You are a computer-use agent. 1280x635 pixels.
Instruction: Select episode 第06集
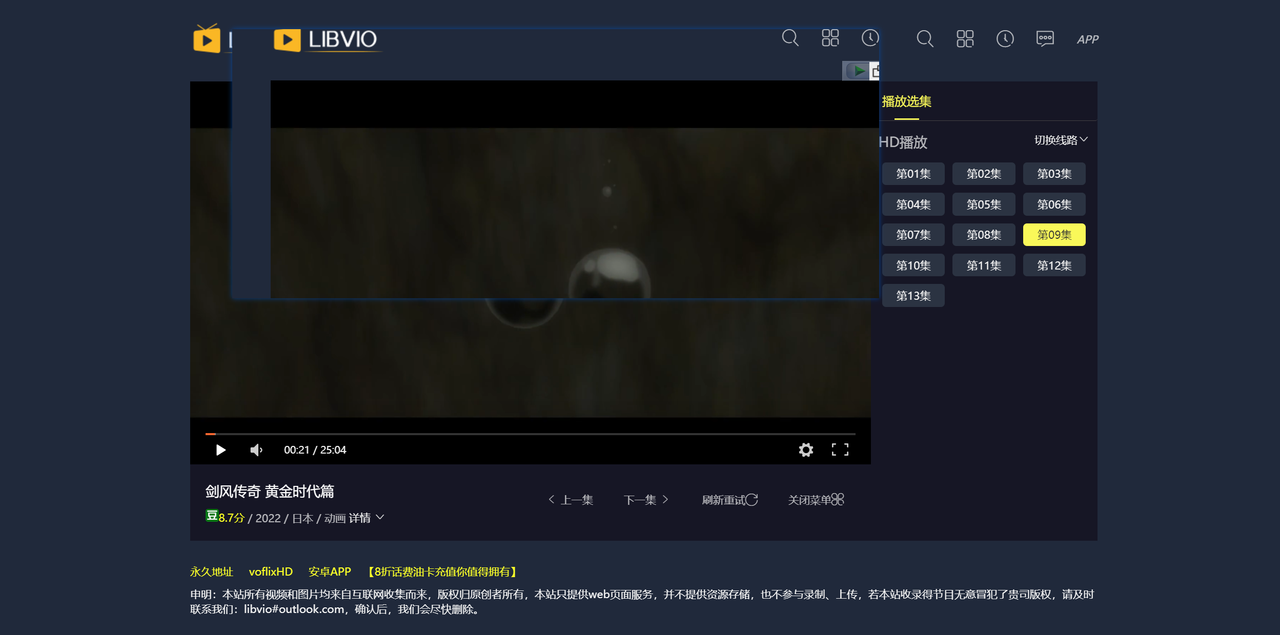1054,204
